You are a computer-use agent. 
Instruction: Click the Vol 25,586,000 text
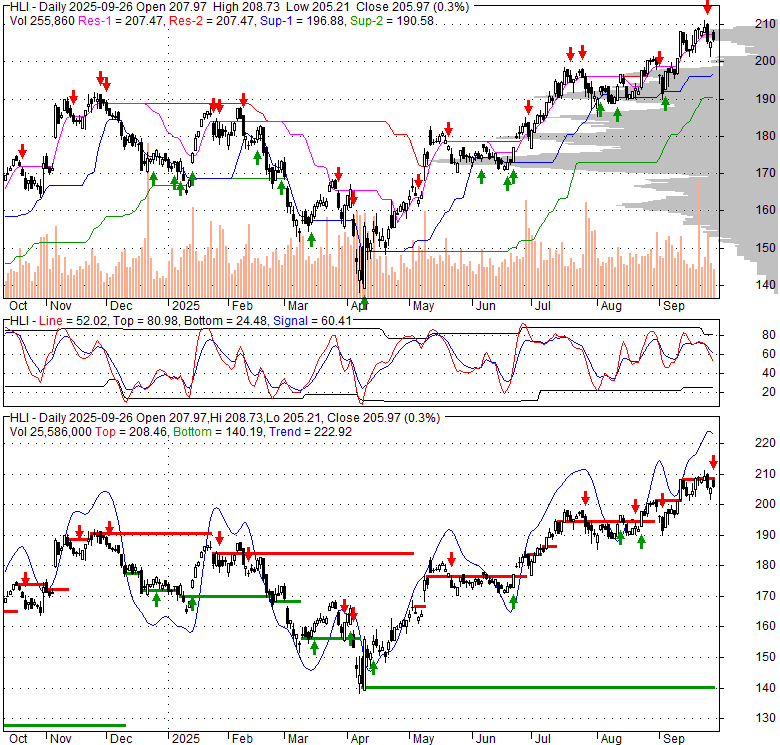[51, 432]
